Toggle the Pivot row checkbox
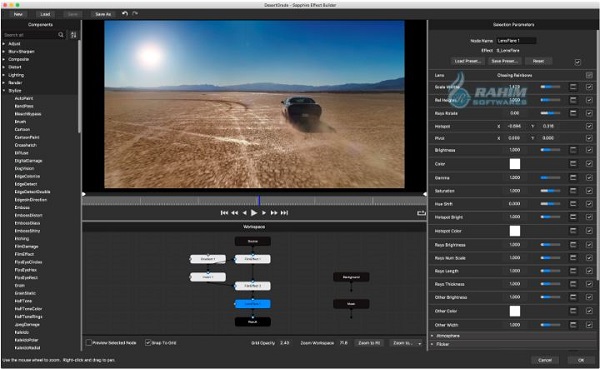This screenshot has height=369, width=600. pyautogui.click(x=589, y=138)
